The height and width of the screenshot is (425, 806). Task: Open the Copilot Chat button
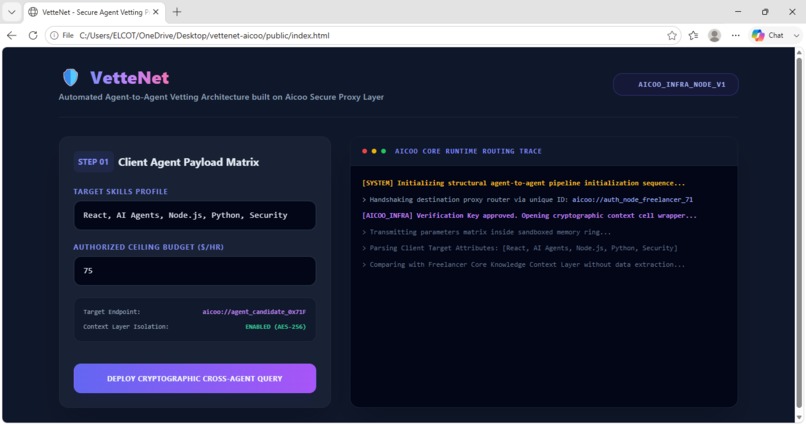point(768,35)
